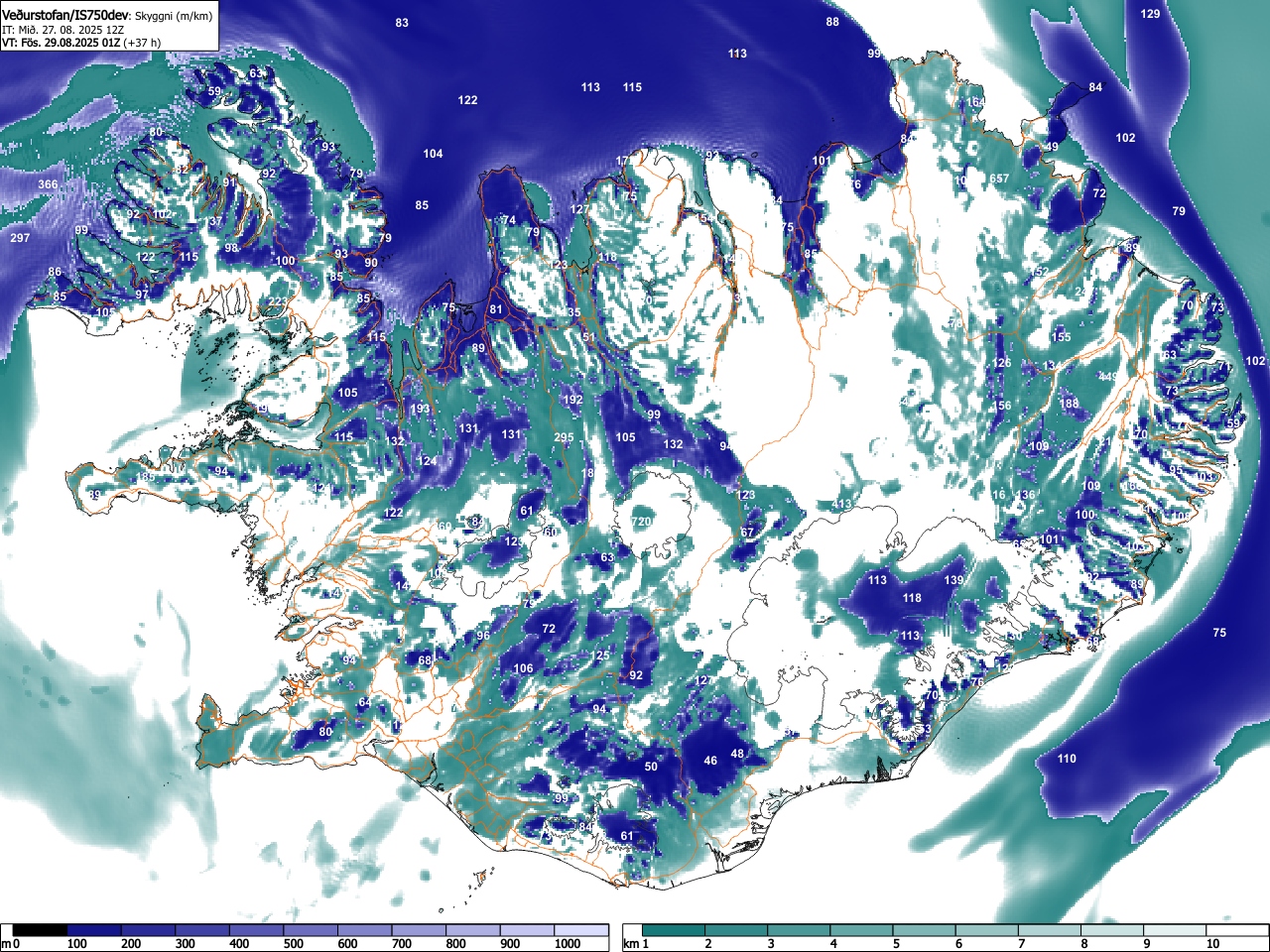The width and height of the screenshot is (1270, 952).
Task: Click the visibility value 188 in the east
Action: pos(1069,404)
